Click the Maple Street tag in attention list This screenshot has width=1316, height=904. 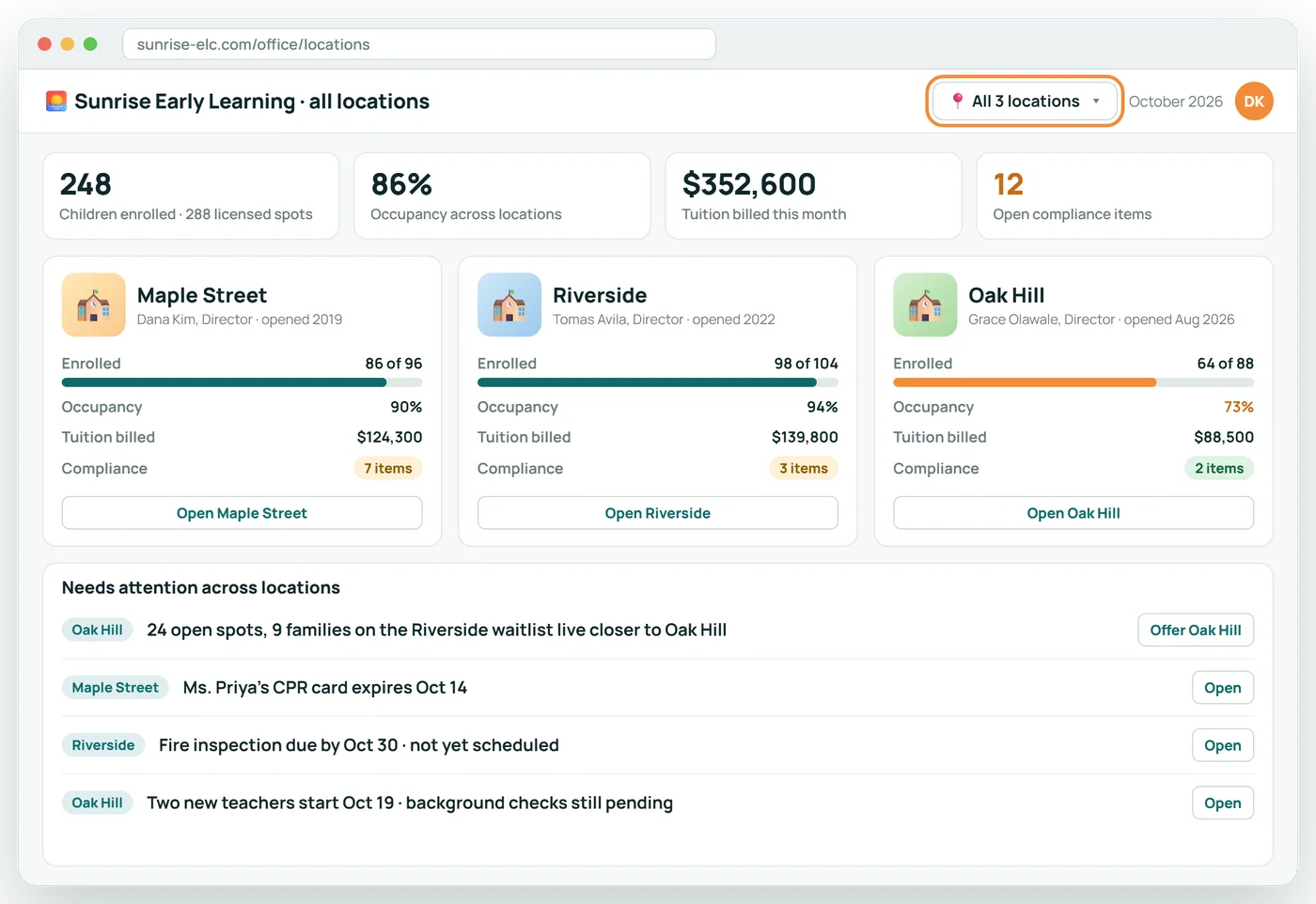click(x=116, y=688)
